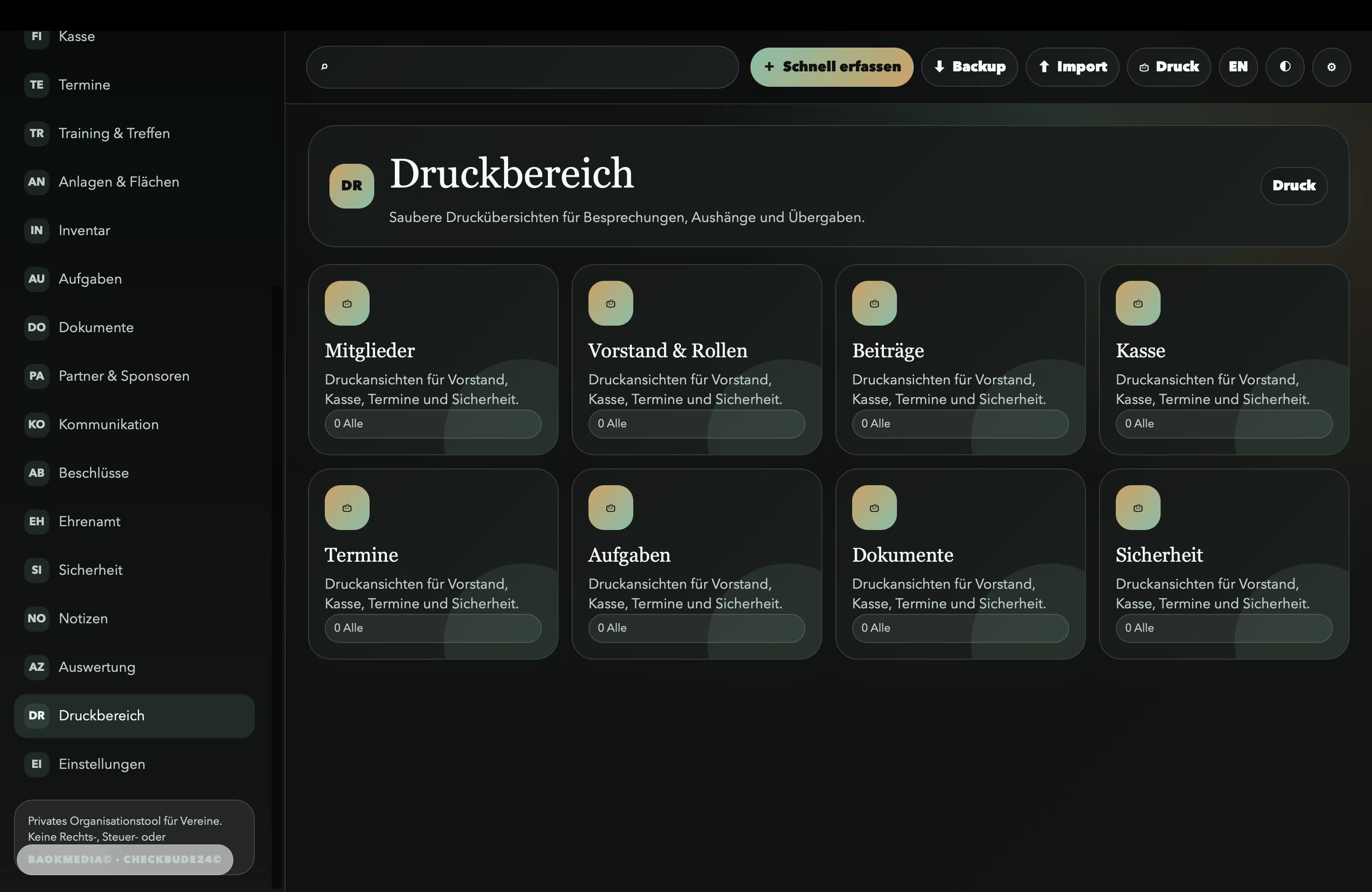Click printer icon on Beiträge card
The width and height of the screenshot is (1372, 892).
[875, 303]
